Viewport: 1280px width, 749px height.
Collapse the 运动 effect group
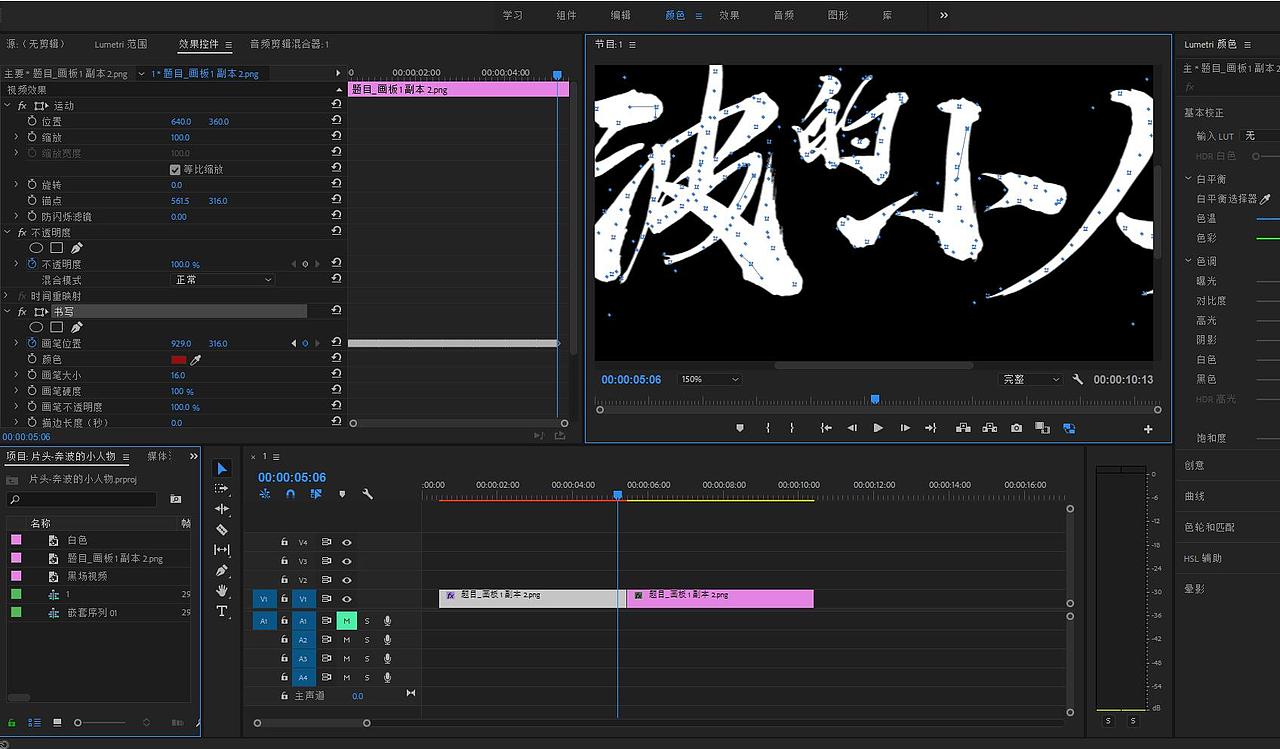(x=8, y=105)
